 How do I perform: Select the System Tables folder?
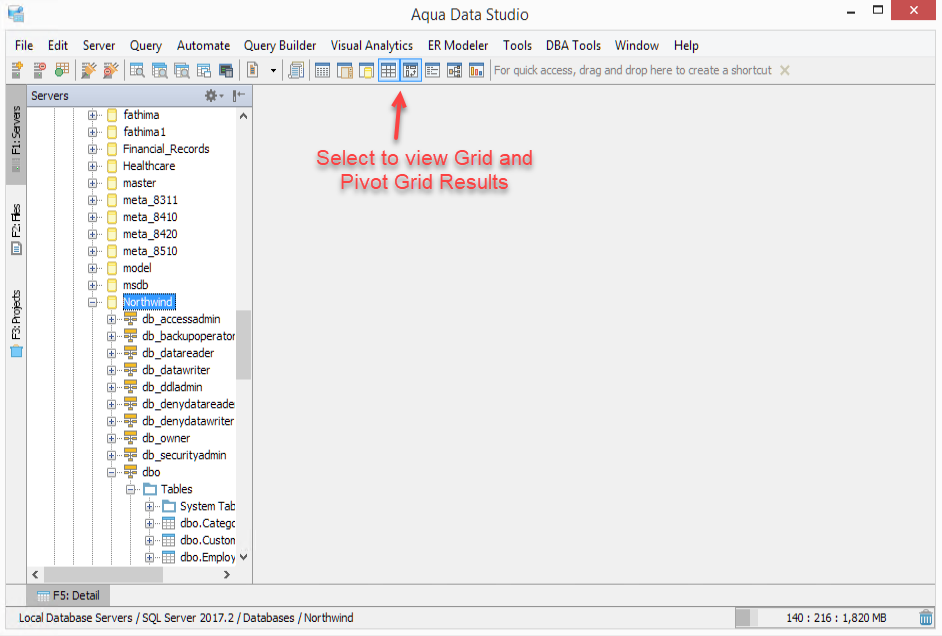(x=207, y=506)
